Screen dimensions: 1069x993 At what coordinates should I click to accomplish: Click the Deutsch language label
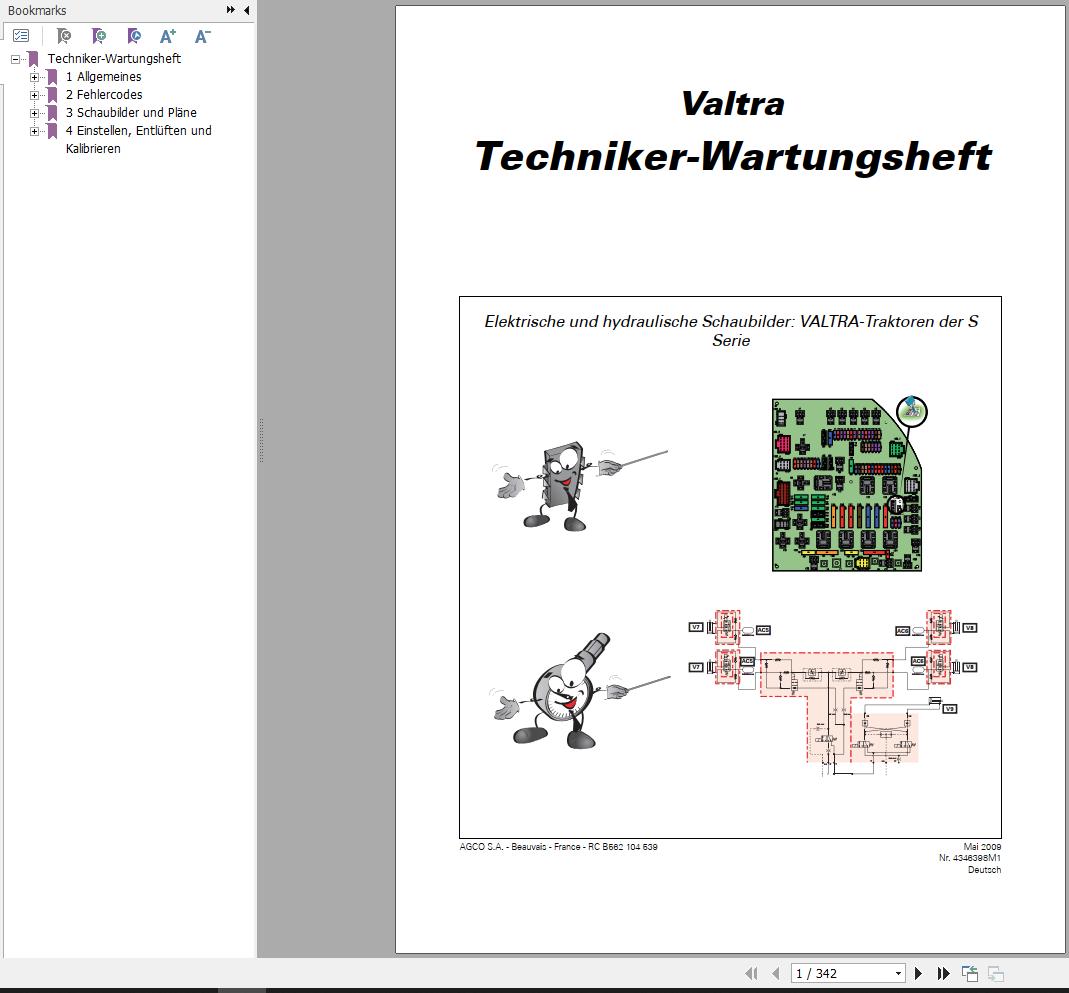coord(984,870)
